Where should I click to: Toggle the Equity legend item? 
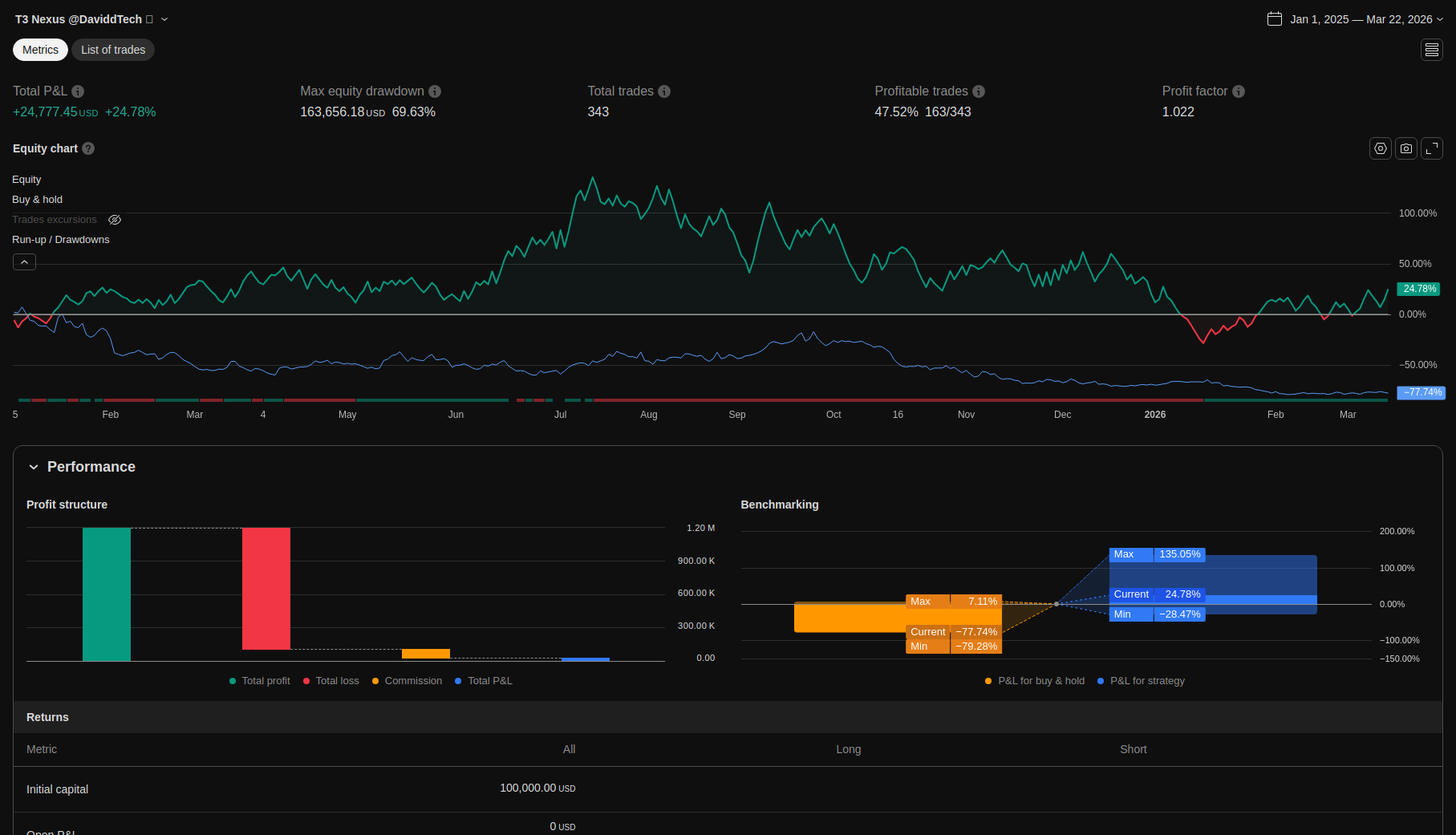click(x=26, y=180)
